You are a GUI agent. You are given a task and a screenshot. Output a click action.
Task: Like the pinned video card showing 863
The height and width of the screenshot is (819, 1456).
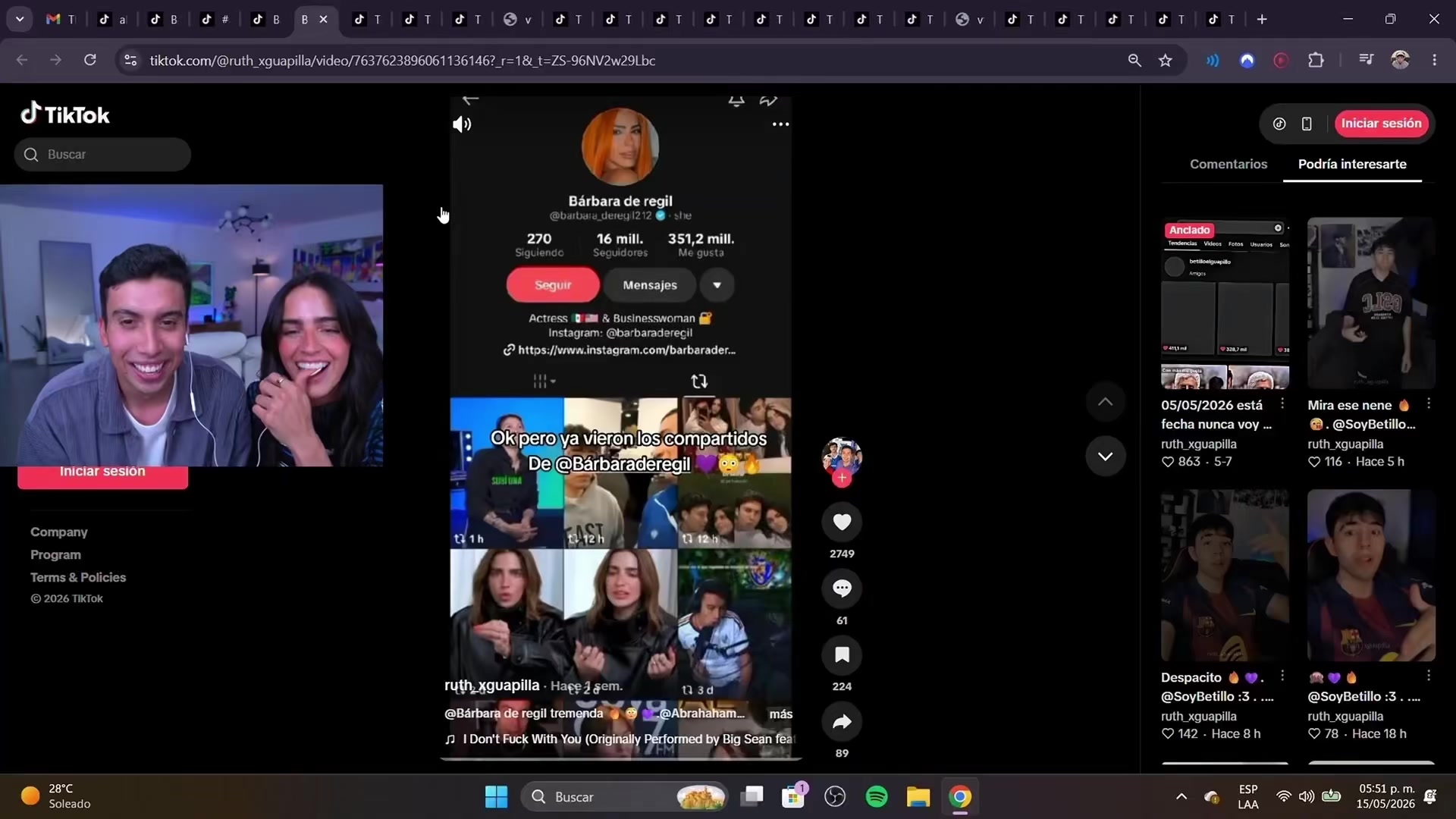1168,462
